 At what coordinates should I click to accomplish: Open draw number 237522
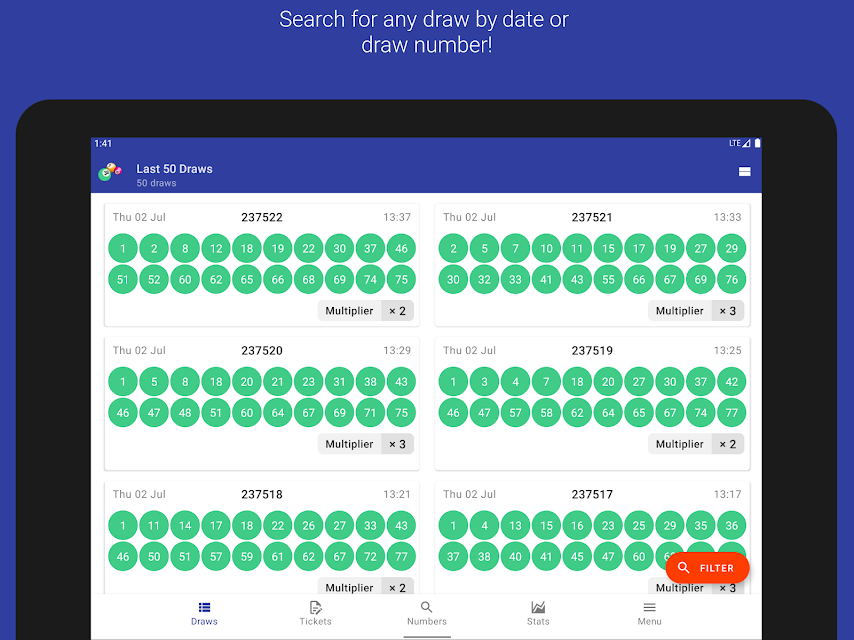click(x=262, y=217)
